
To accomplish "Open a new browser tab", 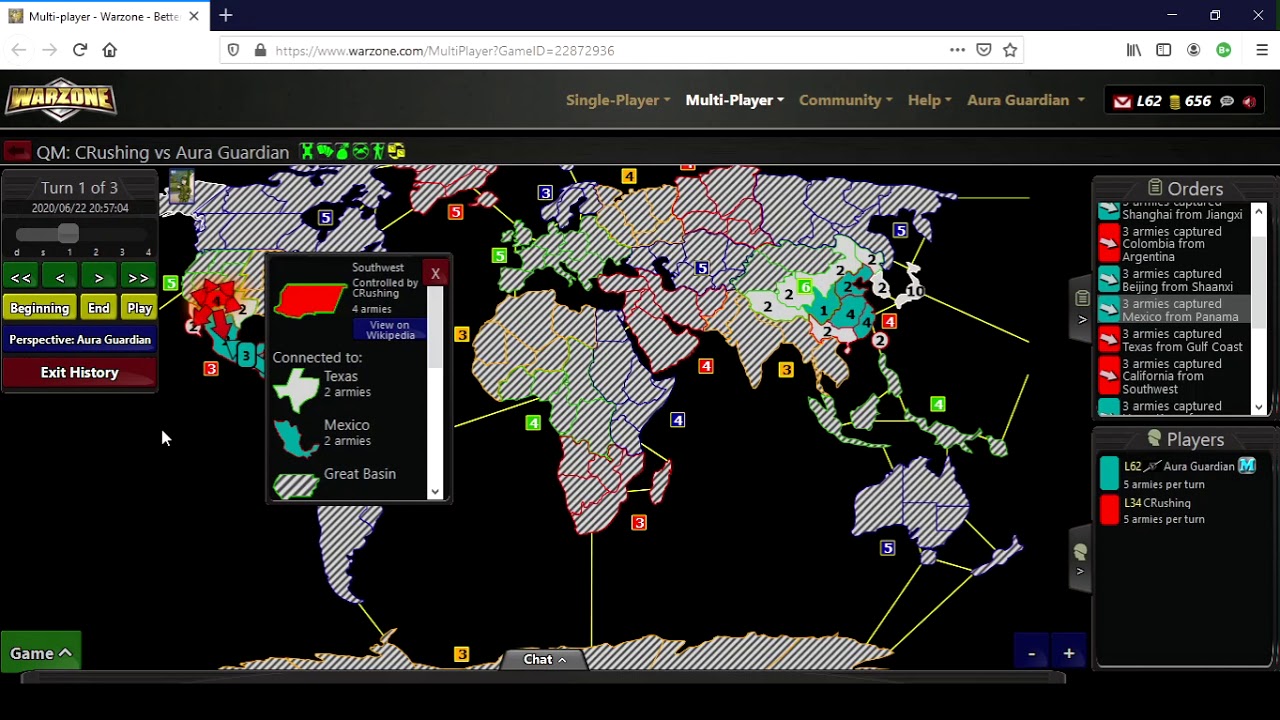I will coord(226,16).
